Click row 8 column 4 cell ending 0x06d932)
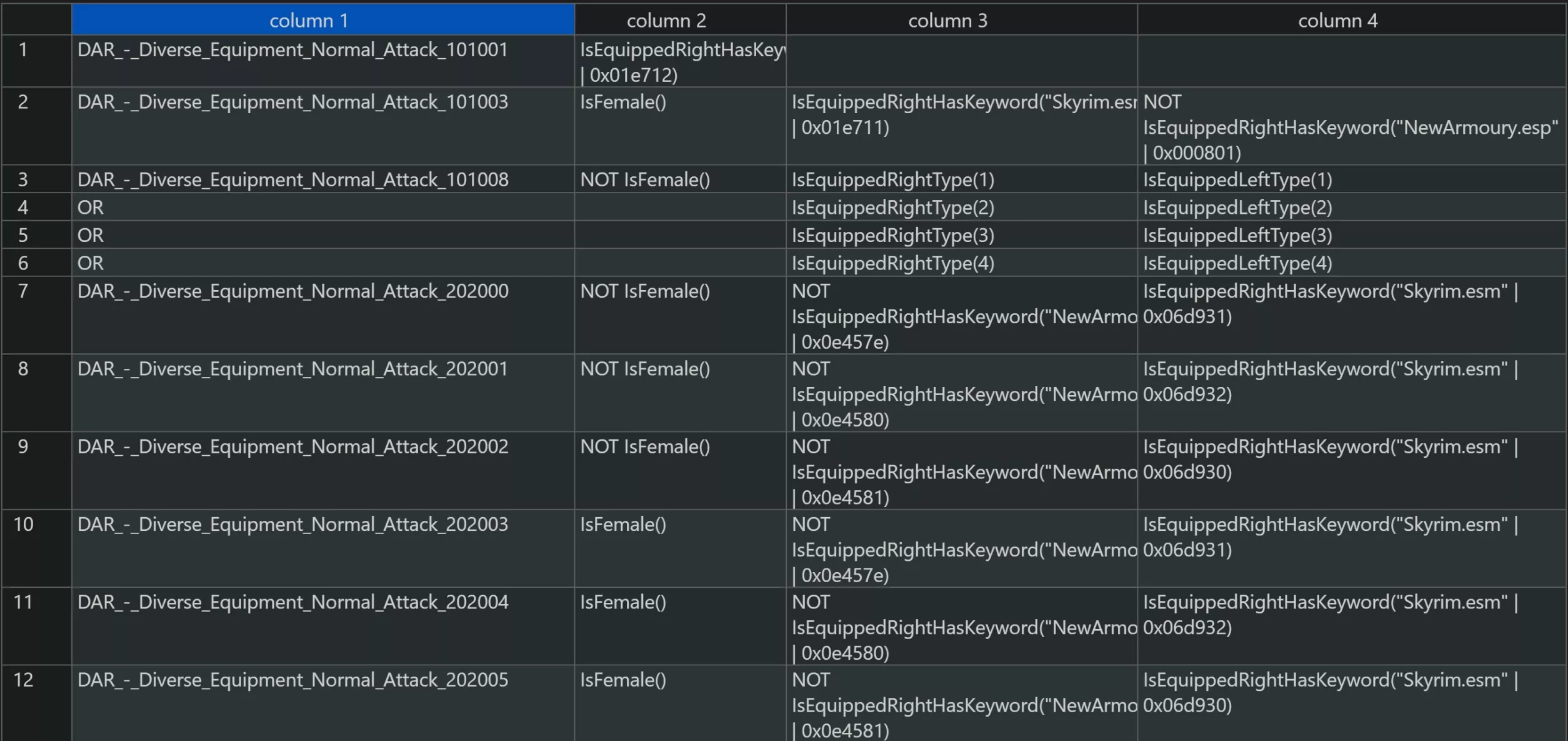The image size is (1568, 741). pos(1351,393)
